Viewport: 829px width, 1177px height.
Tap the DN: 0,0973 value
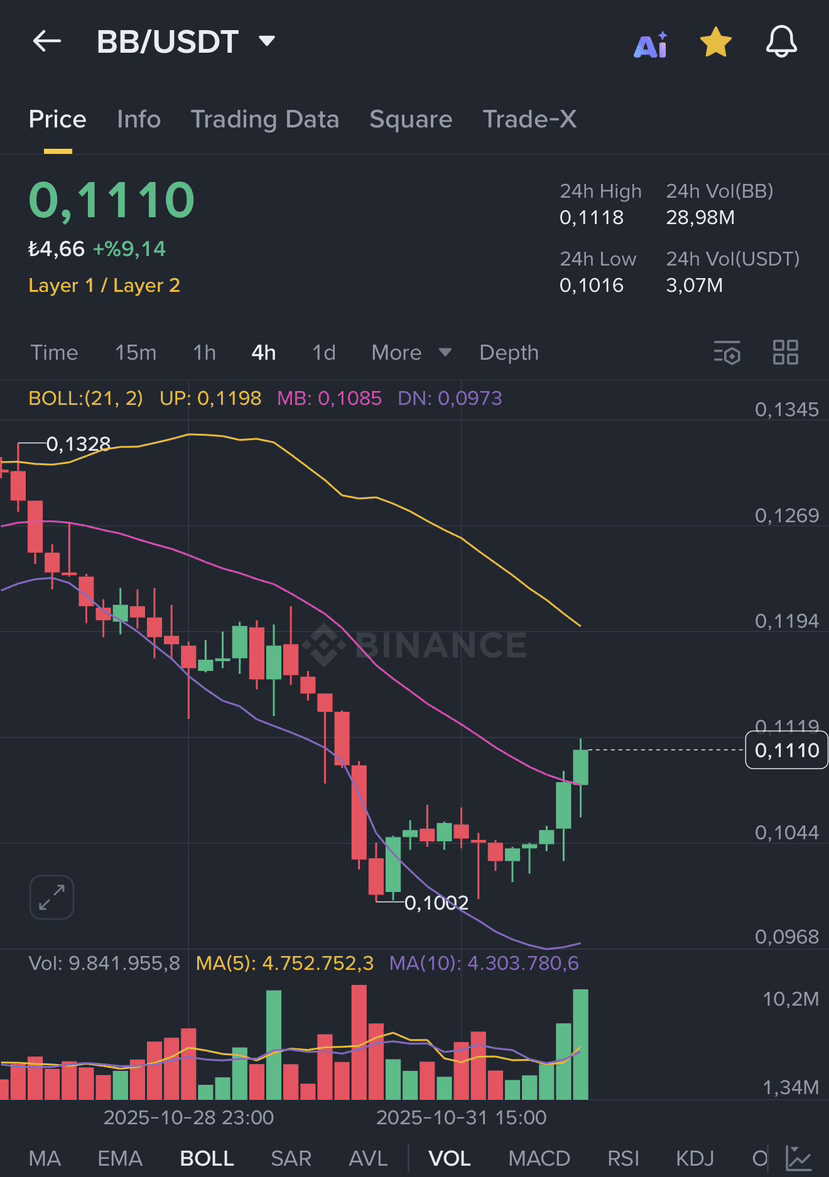point(450,398)
